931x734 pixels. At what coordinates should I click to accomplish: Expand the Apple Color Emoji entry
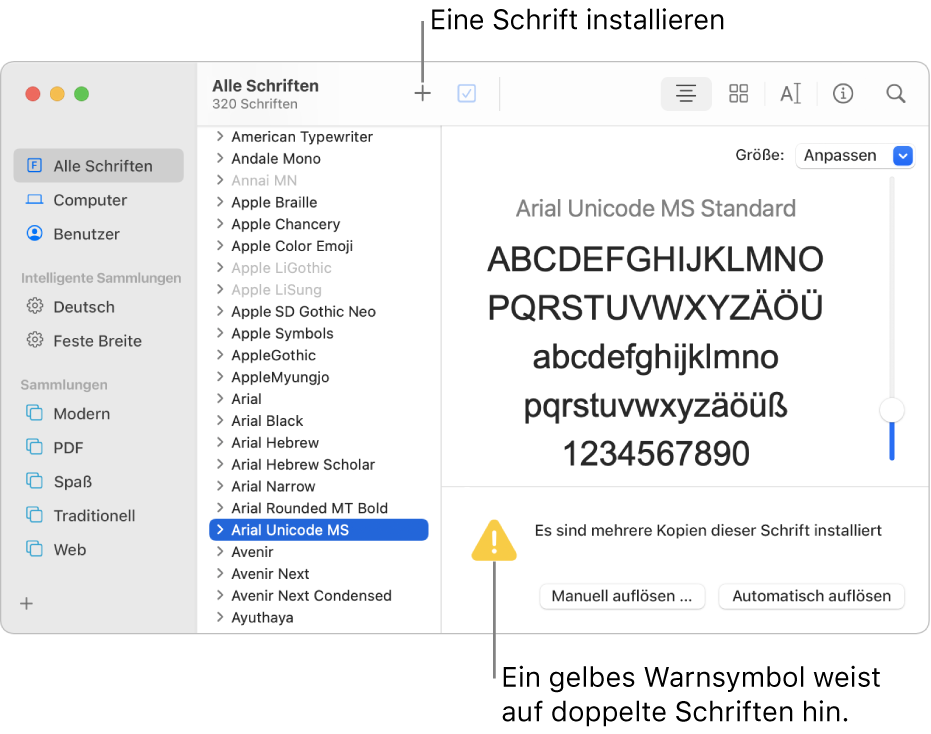pos(220,245)
